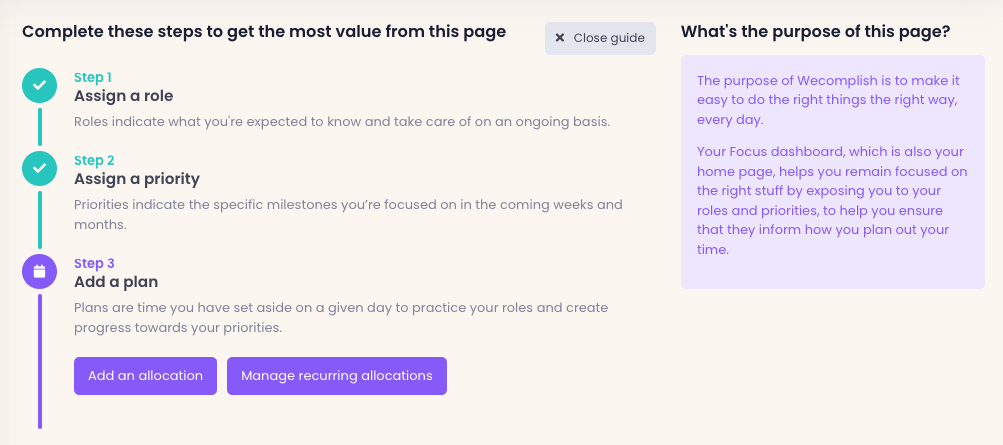The image size is (1003, 445).
Task: Select the teal Step 1 label
Action: pos(93,77)
